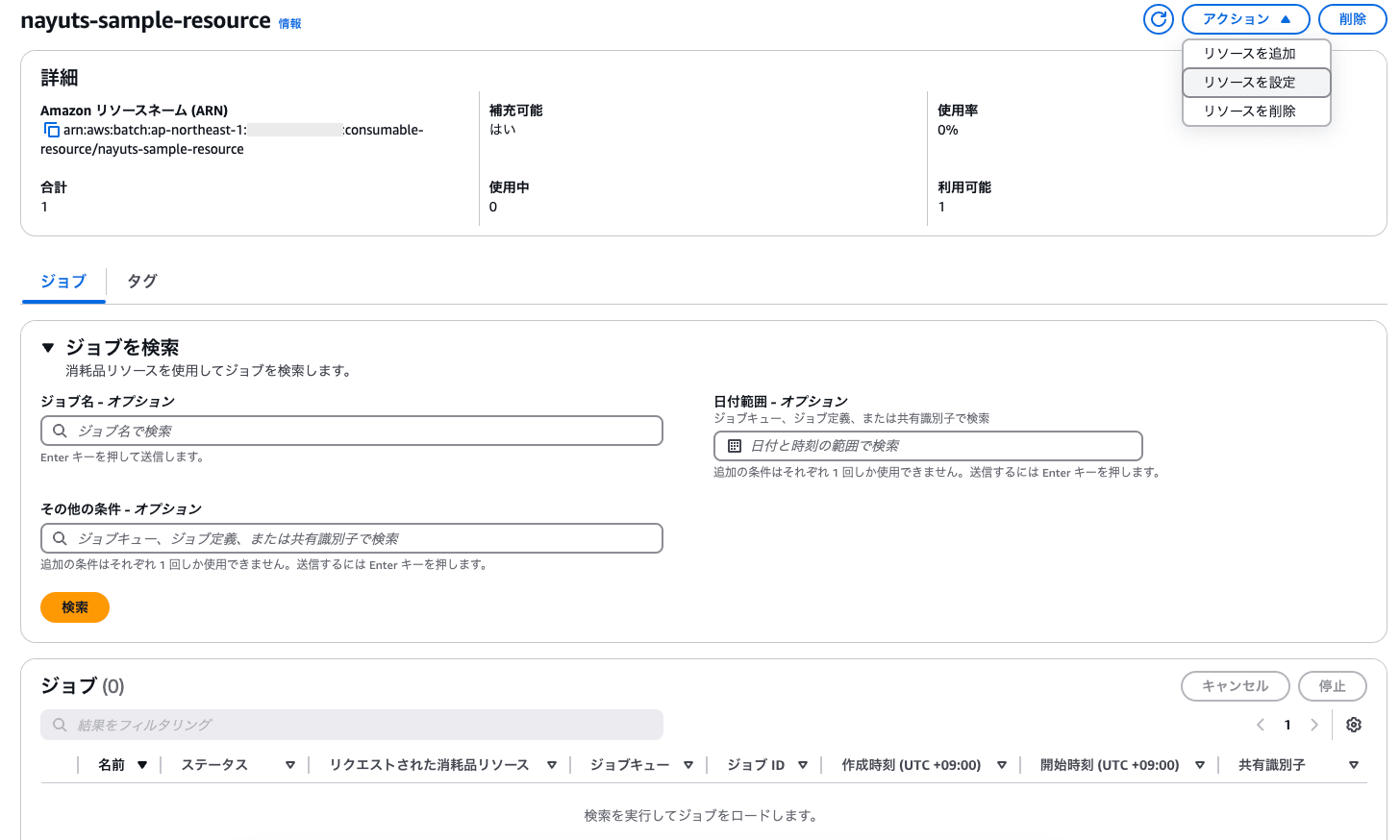
Task: Click the 補充可能 value はい
Action: (503, 130)
